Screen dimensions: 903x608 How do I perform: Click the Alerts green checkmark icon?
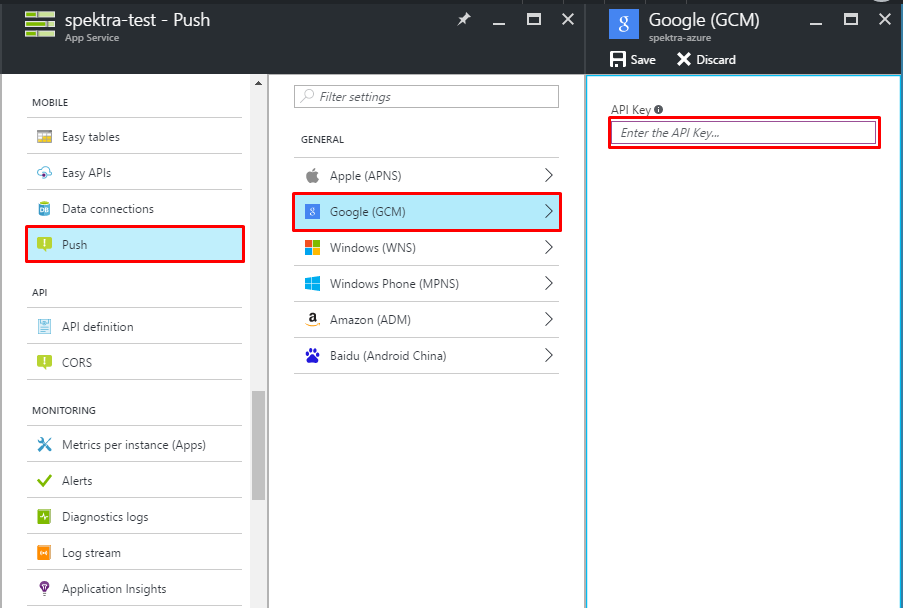44,480
